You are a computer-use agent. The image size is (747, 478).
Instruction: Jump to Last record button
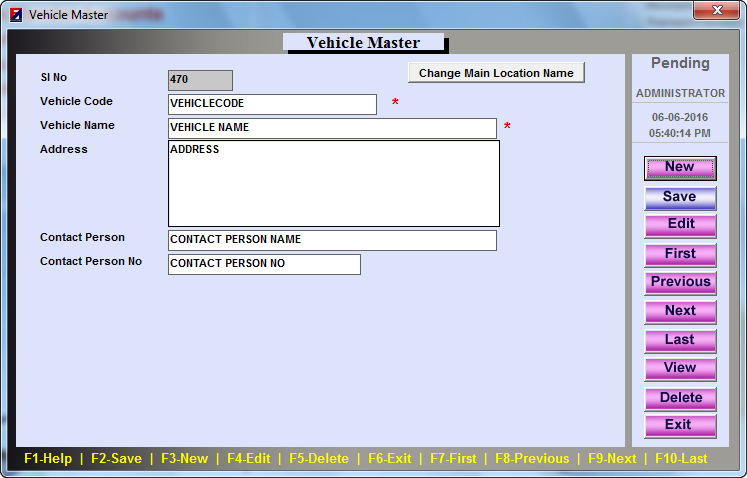coord(680,340)
